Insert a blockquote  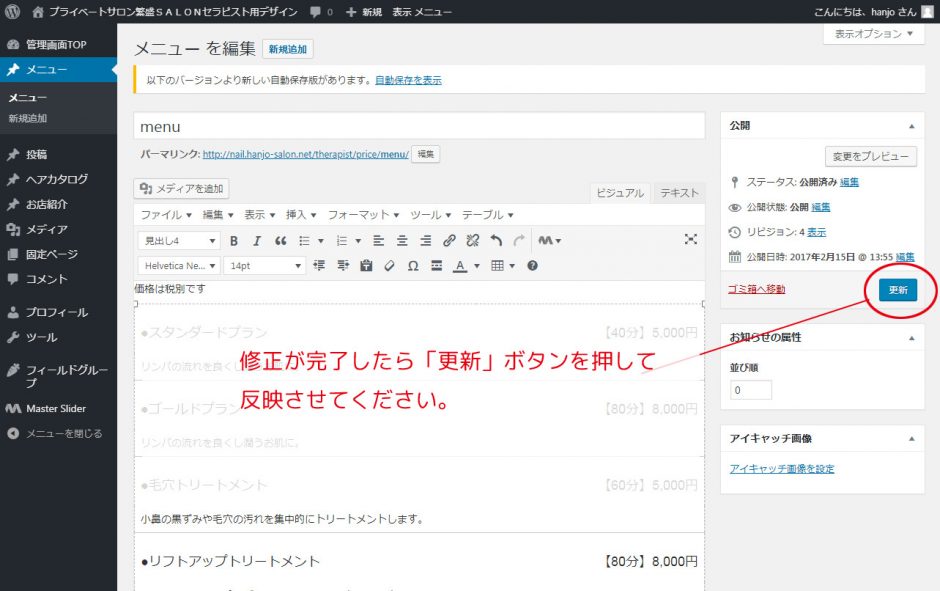pos(281,241)
